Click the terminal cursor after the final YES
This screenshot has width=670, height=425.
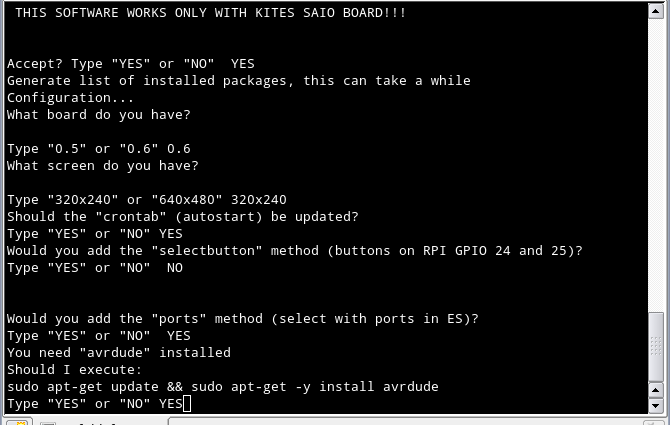click(x=187, y=404)
